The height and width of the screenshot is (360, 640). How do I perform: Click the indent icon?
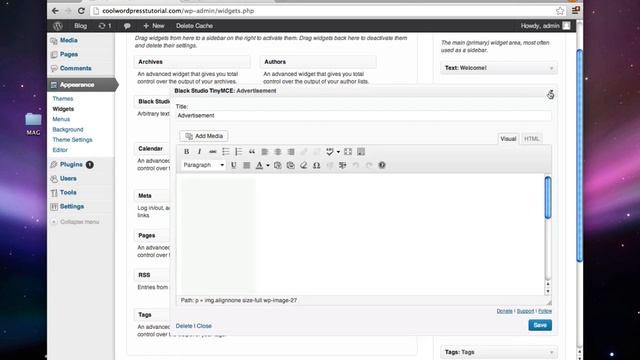[343, 165]
